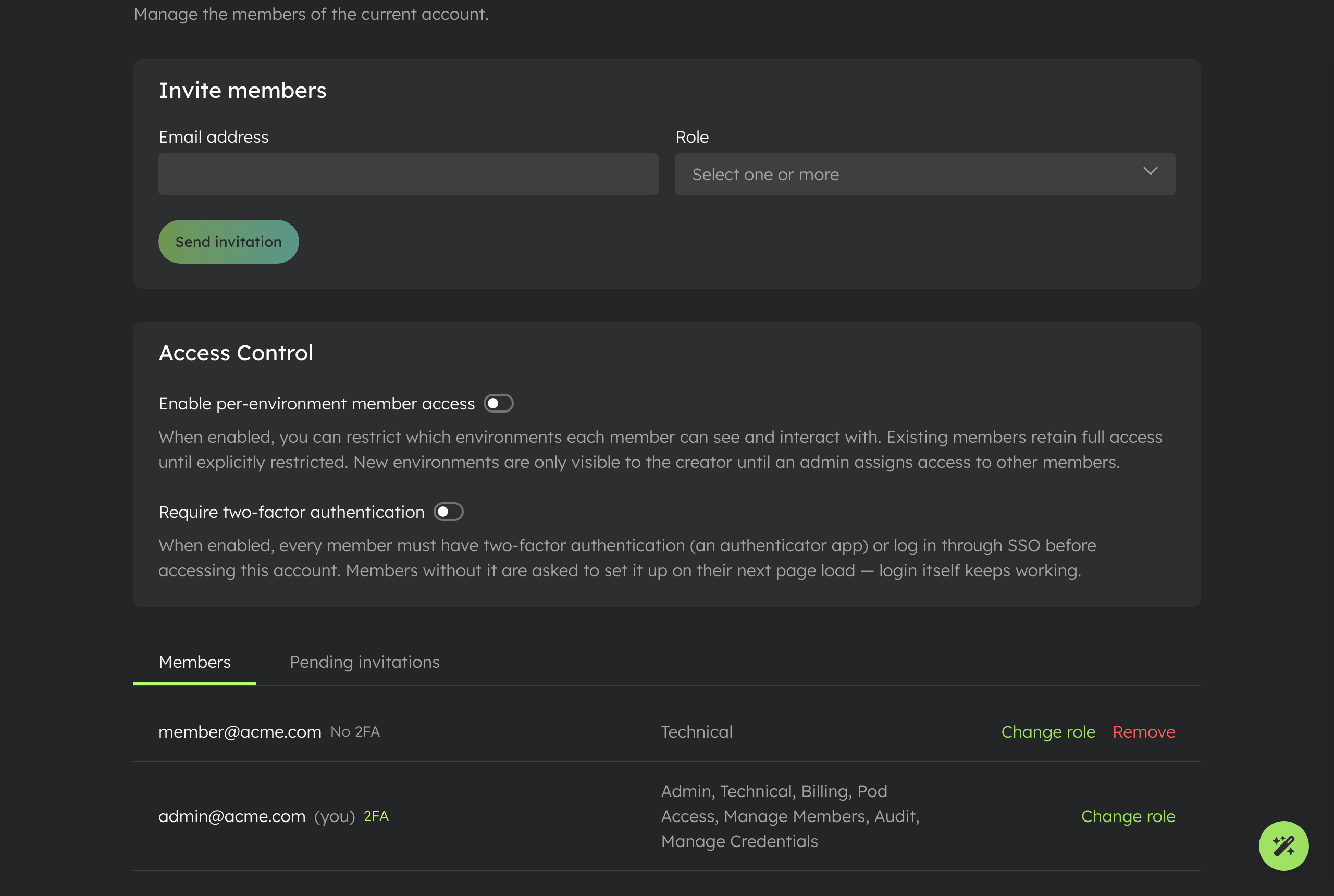Viewport: 1334px width, 896px height.
Task: Open the Role select one or more dropdown
Action: coord(925,175)
